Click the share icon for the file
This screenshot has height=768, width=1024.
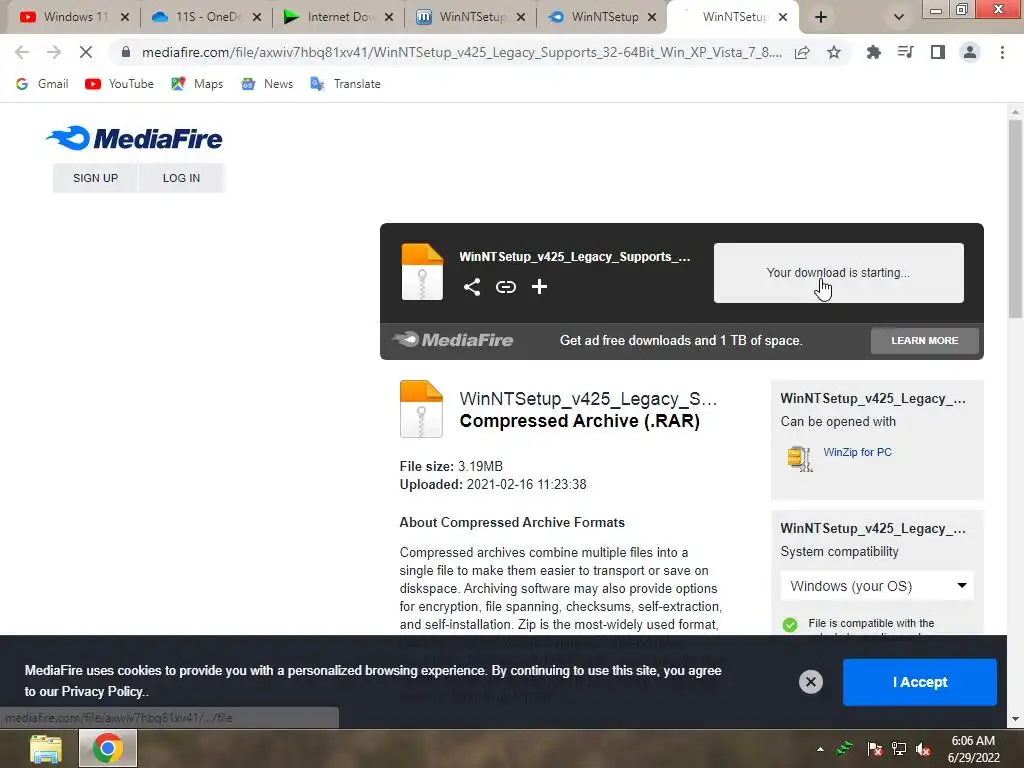pos(472,287)
